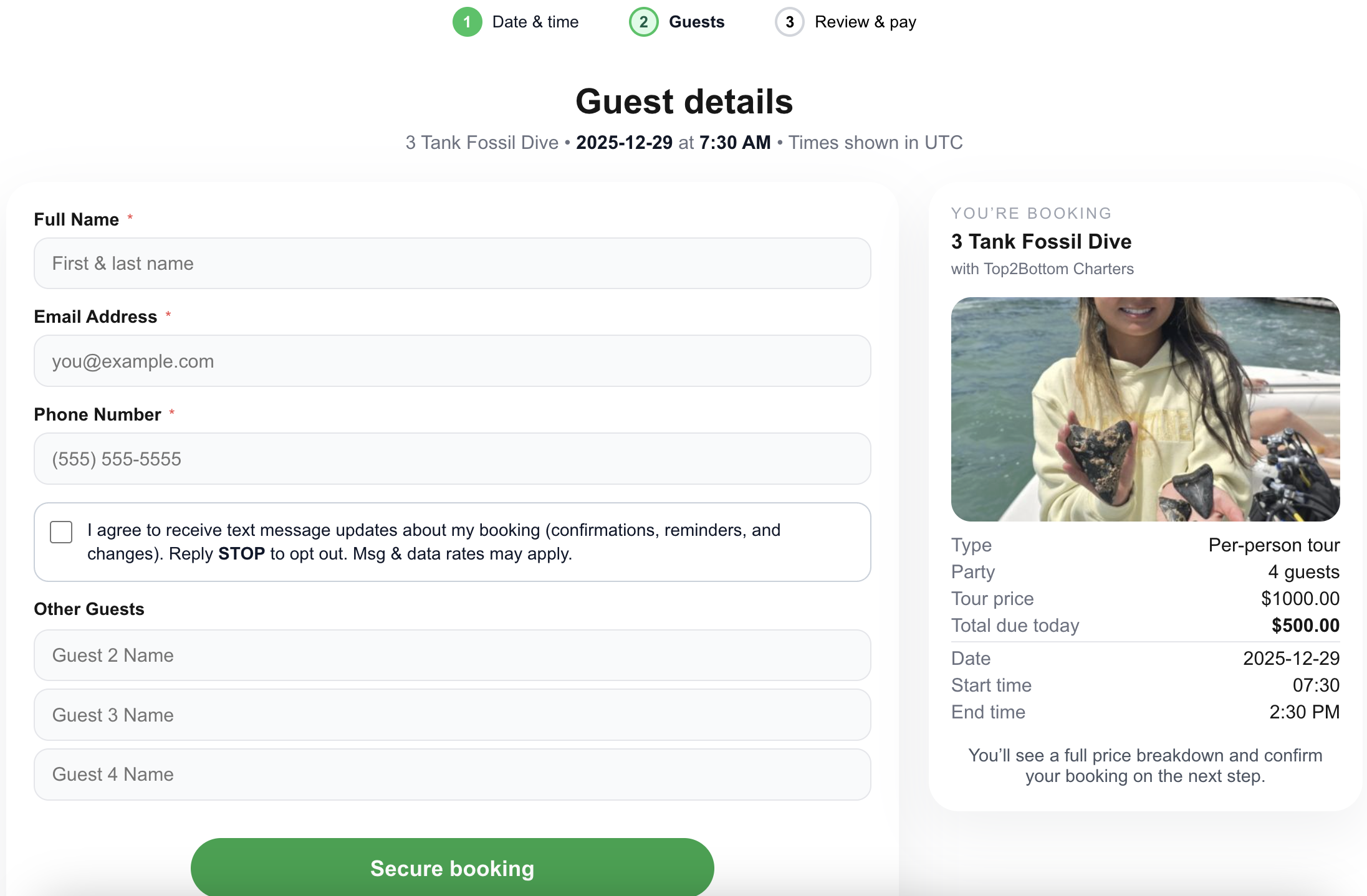Click the step 3 circle icon
The width and height of the screenshot is (1367, 896).
789,22
